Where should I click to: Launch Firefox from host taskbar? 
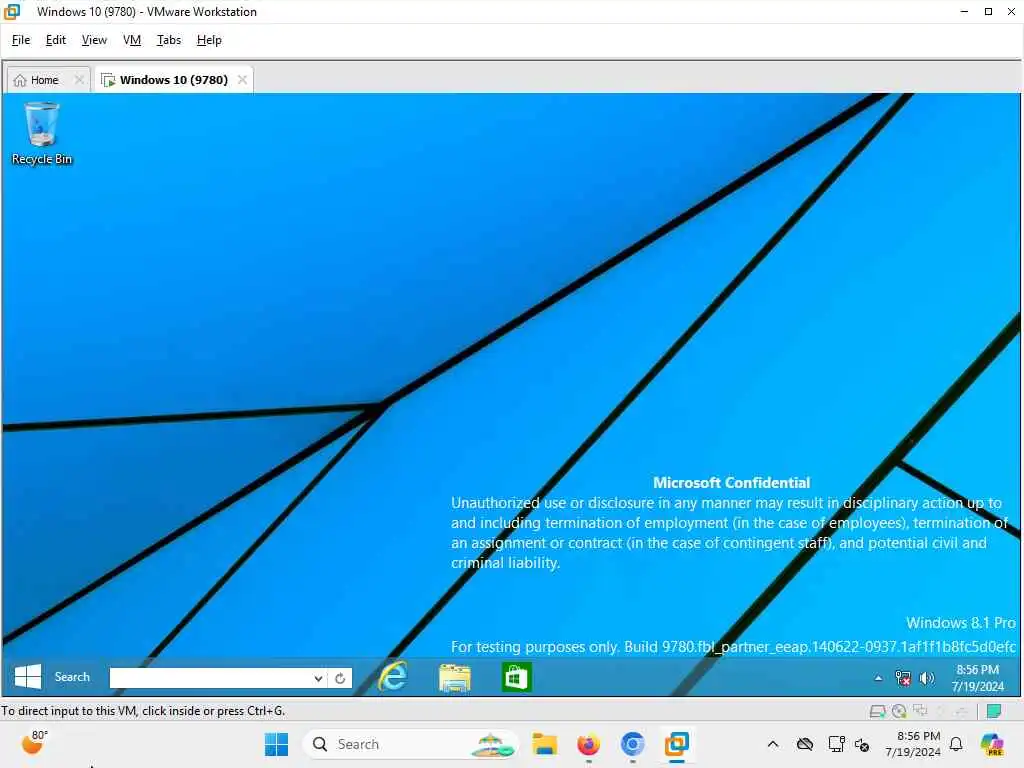(x=588, y=744)
